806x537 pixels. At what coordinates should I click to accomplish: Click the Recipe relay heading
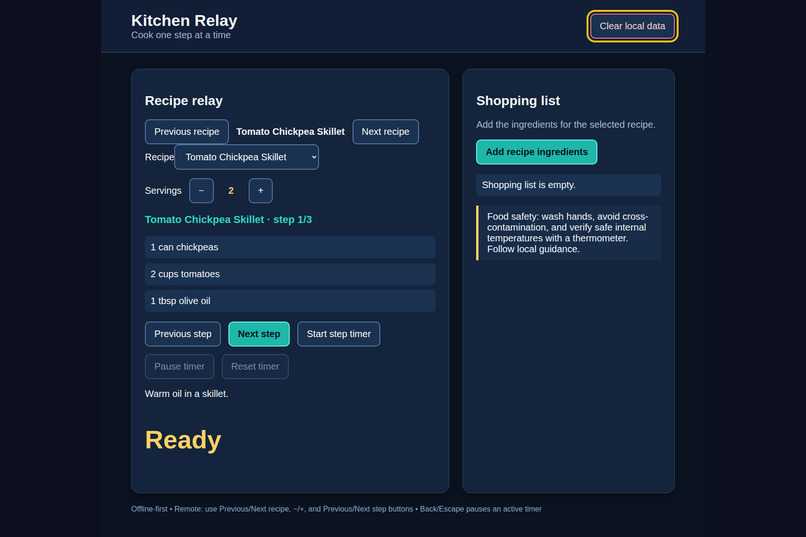pos(184,101)
